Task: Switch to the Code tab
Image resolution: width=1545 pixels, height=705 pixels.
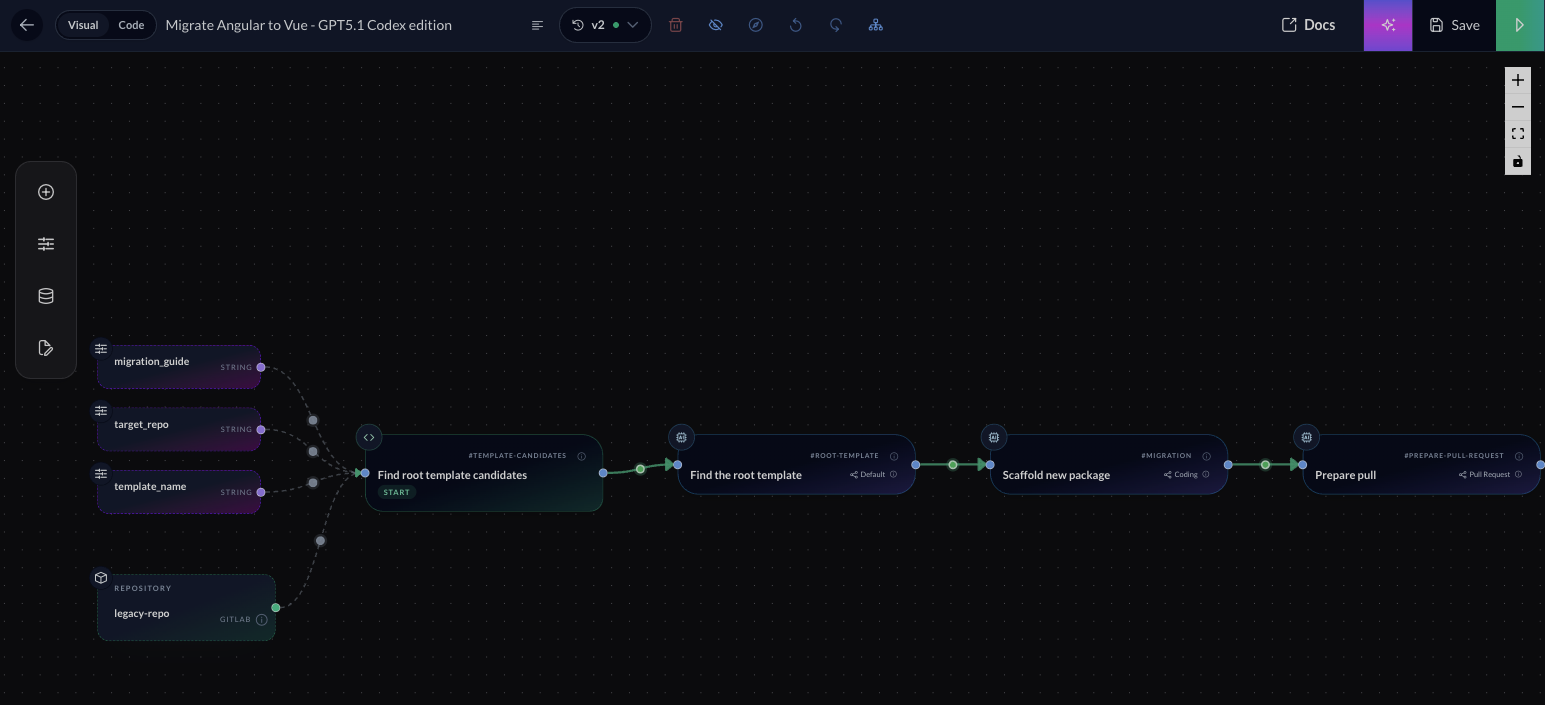Action: 129,25
